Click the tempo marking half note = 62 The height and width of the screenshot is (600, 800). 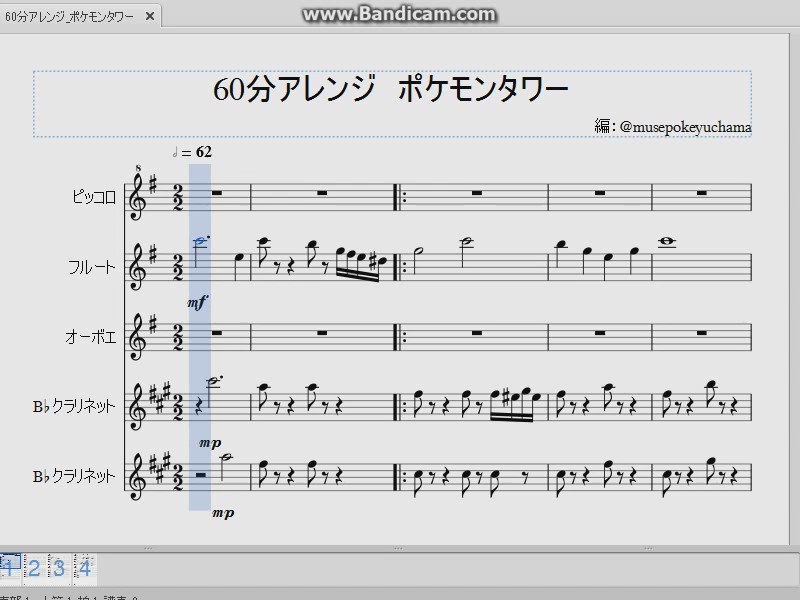coord(192,152)
